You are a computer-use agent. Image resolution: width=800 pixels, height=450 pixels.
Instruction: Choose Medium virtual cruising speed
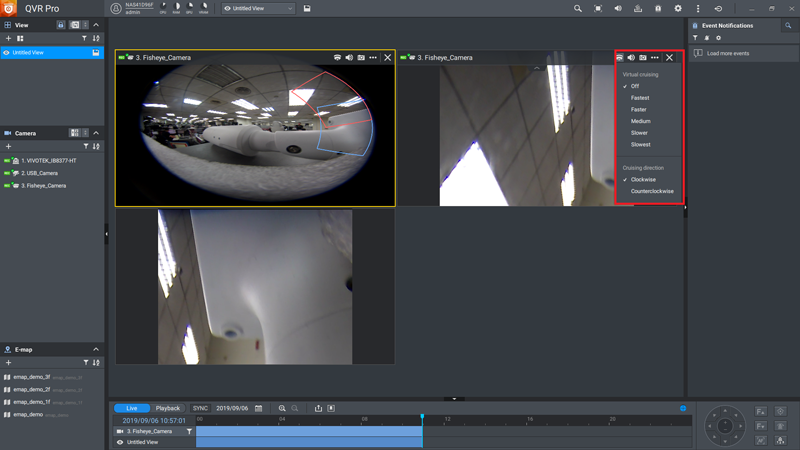click(640, 121)
